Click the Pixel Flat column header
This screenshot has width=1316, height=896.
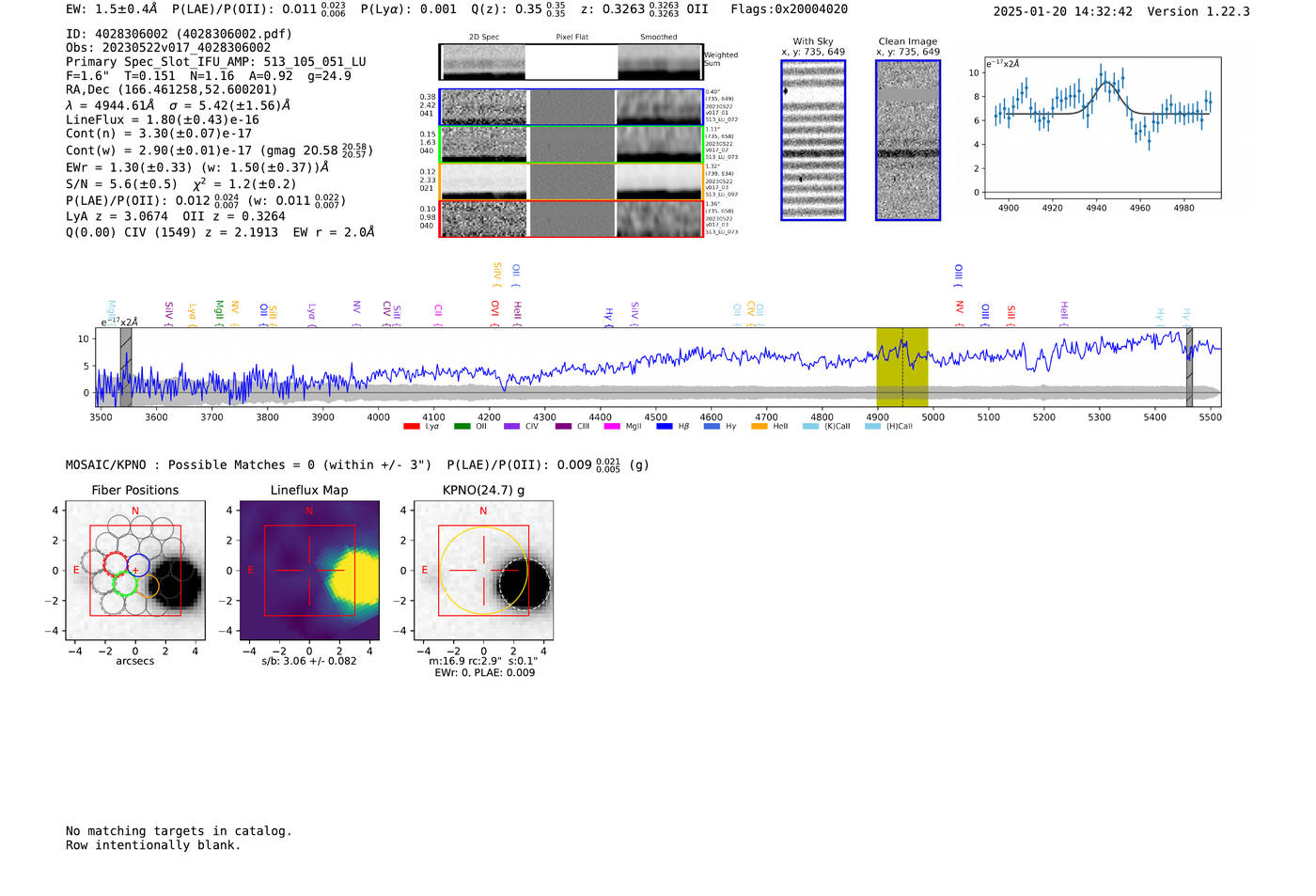pyautogui.click(x=572, y=37)
